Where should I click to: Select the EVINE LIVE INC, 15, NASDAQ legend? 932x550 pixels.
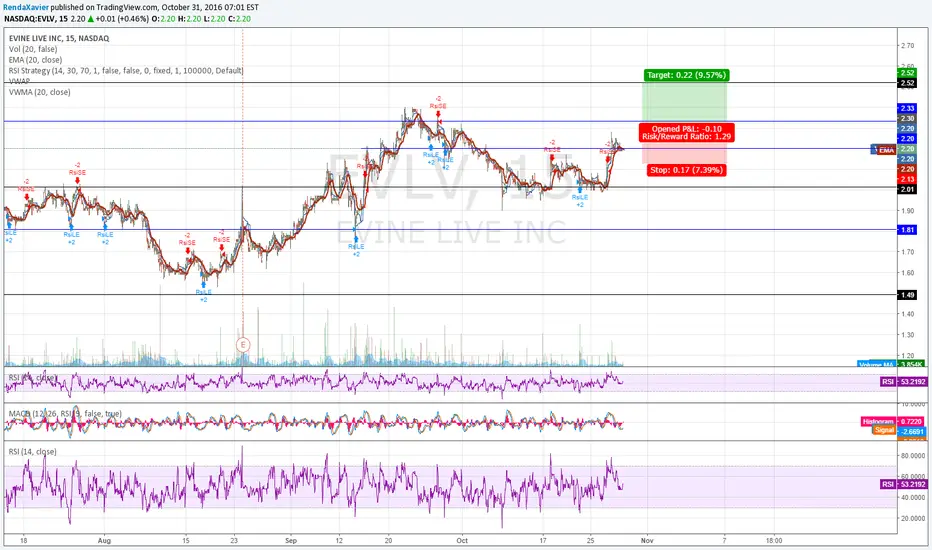(59, 38)
